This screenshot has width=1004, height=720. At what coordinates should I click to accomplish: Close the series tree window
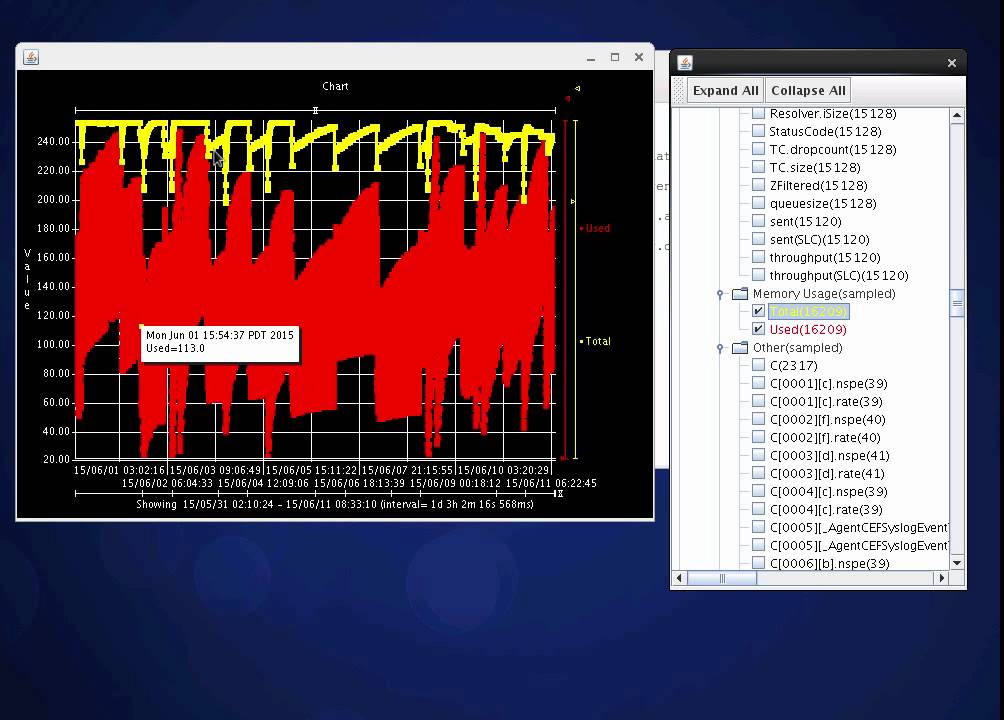pyautogui.click(x=951, y=63)
